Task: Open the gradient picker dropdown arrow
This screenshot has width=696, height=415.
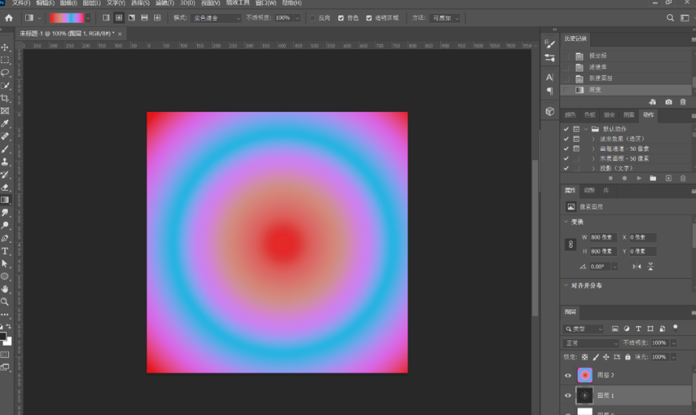Action: point(88,18)
